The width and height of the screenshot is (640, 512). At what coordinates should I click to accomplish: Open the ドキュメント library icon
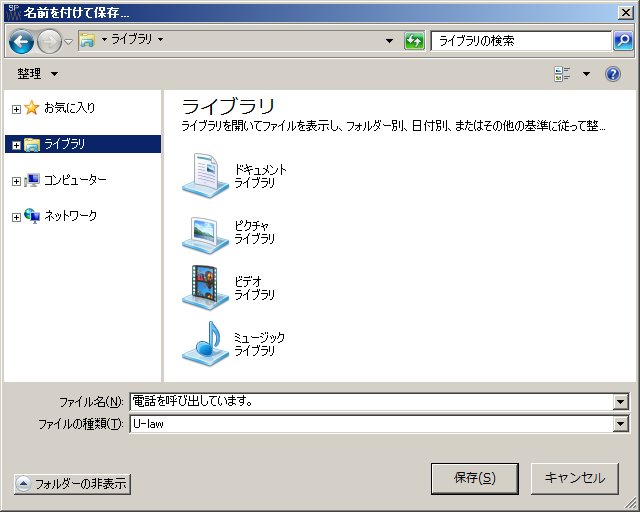tap(205, 175)
